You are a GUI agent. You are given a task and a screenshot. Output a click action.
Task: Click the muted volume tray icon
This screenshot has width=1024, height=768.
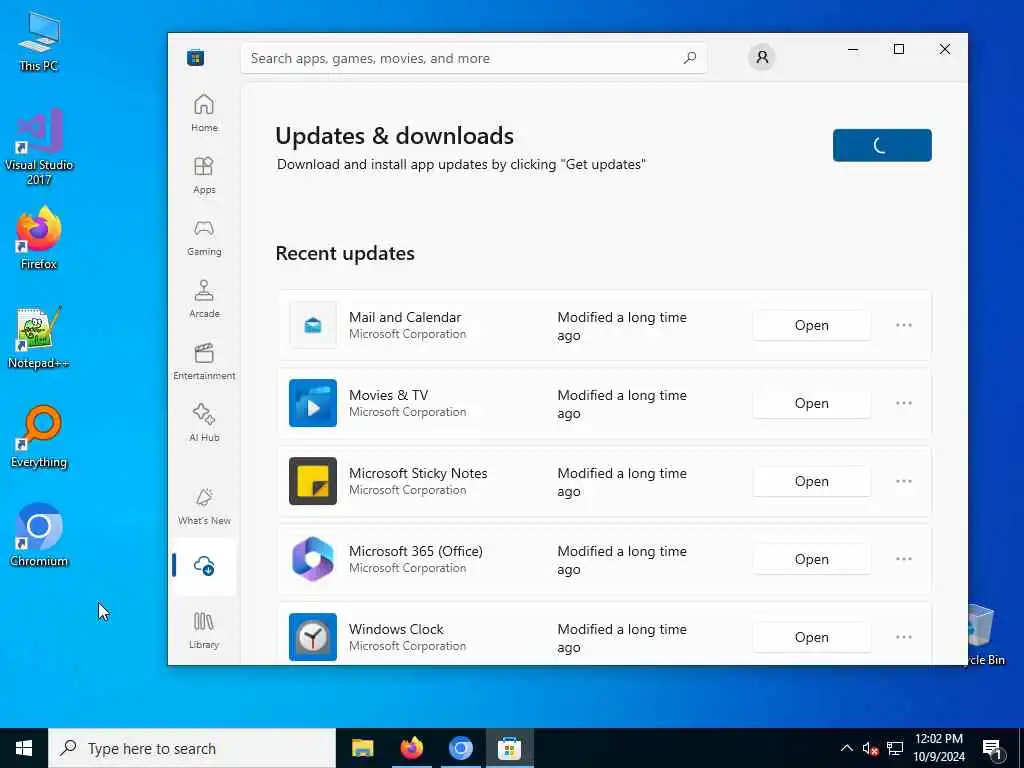(870, 748)
